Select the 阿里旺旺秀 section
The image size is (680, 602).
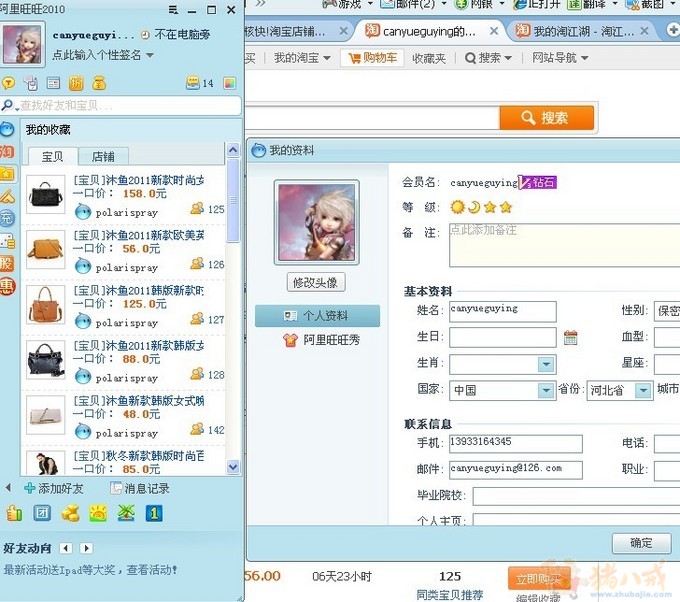click(x=321, y=340)
